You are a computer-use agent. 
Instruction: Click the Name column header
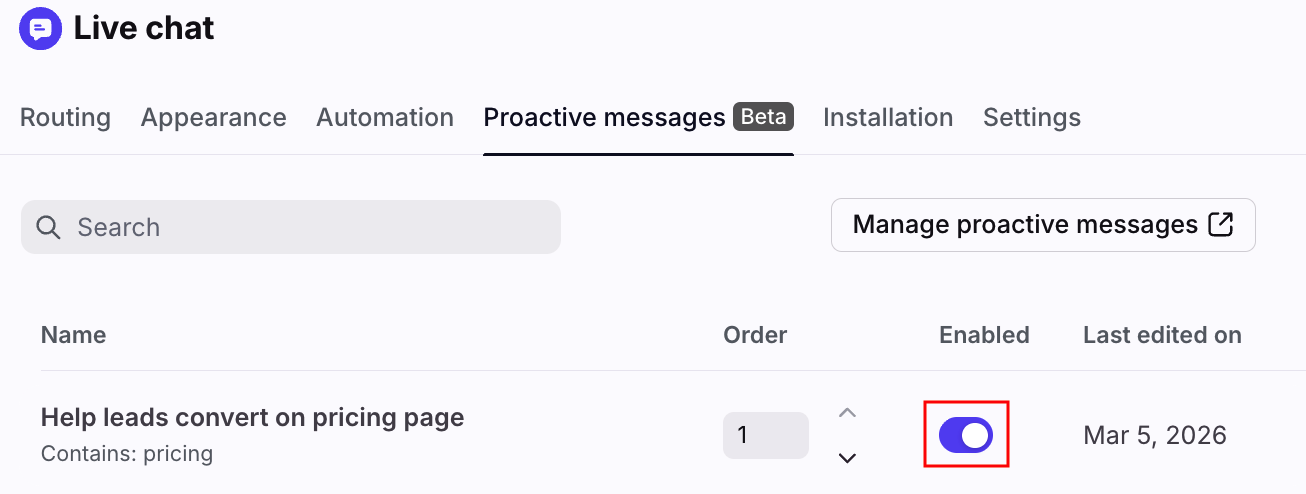coord(73,335)
